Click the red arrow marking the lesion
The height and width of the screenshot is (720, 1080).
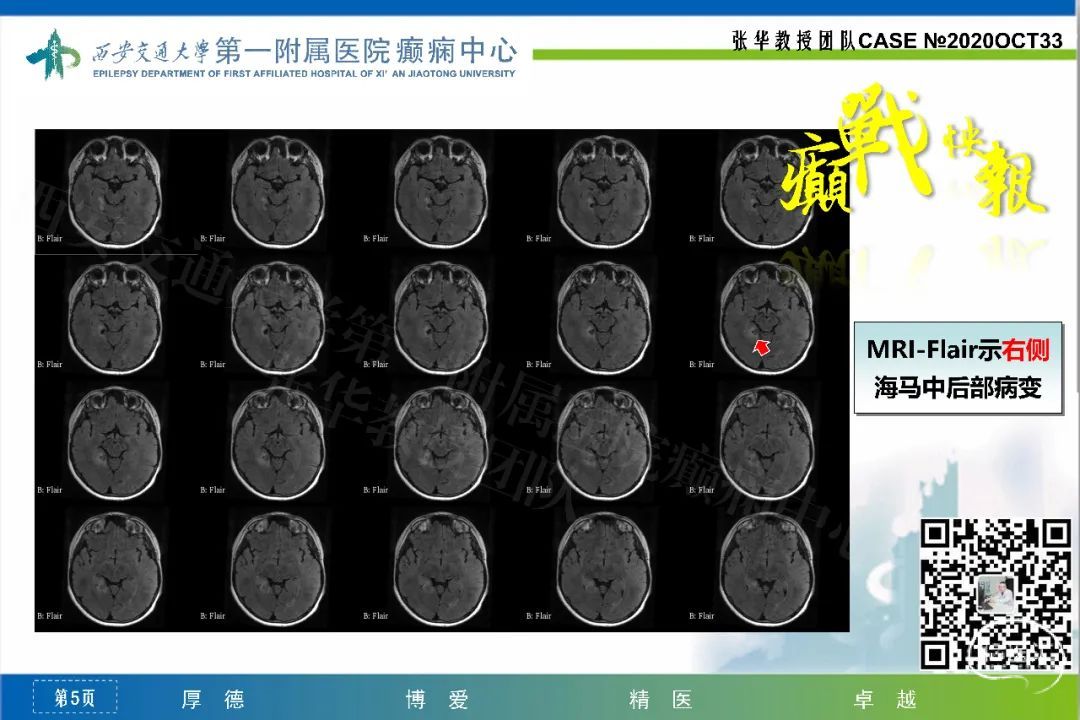763,347
